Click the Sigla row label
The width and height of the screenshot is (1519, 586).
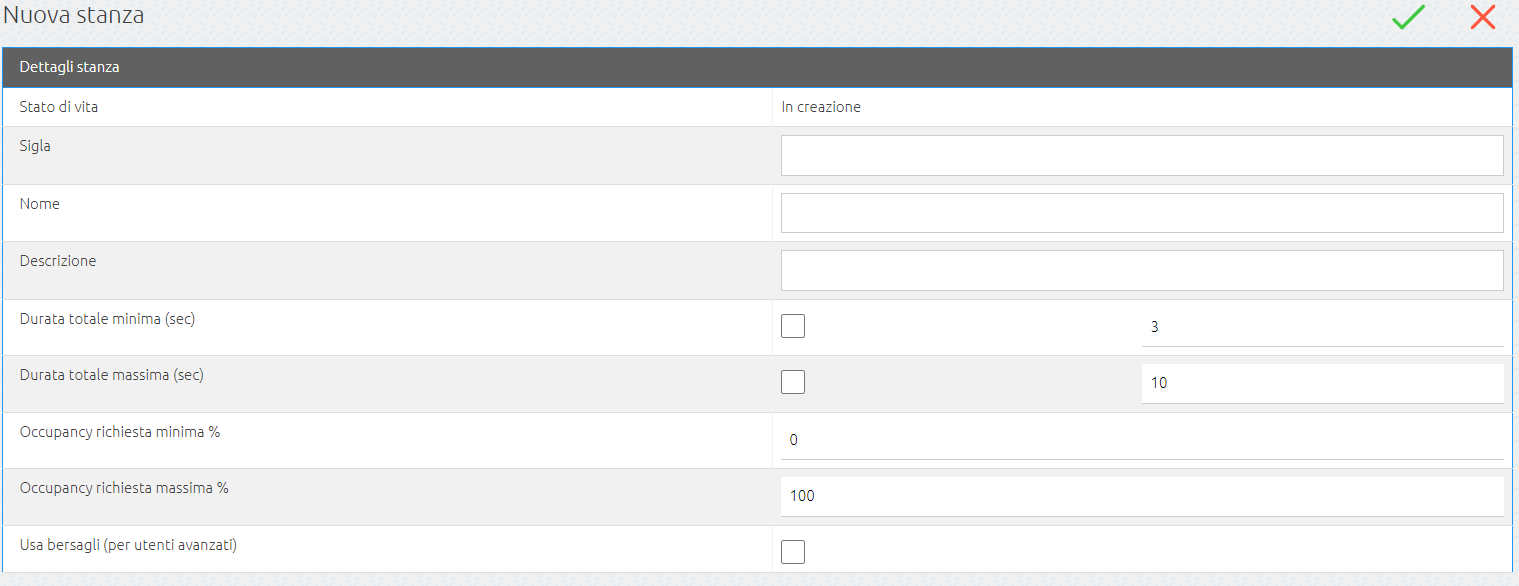click(x=35, y=146)
